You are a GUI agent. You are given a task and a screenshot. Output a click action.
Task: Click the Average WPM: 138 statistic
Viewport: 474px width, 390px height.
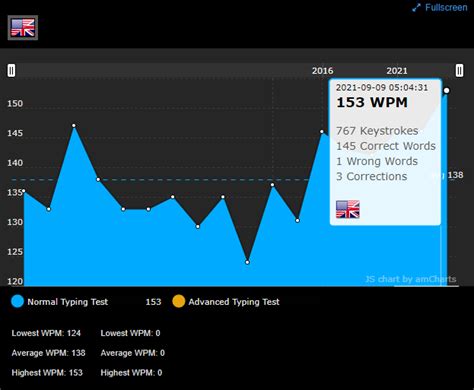(49, 353)
